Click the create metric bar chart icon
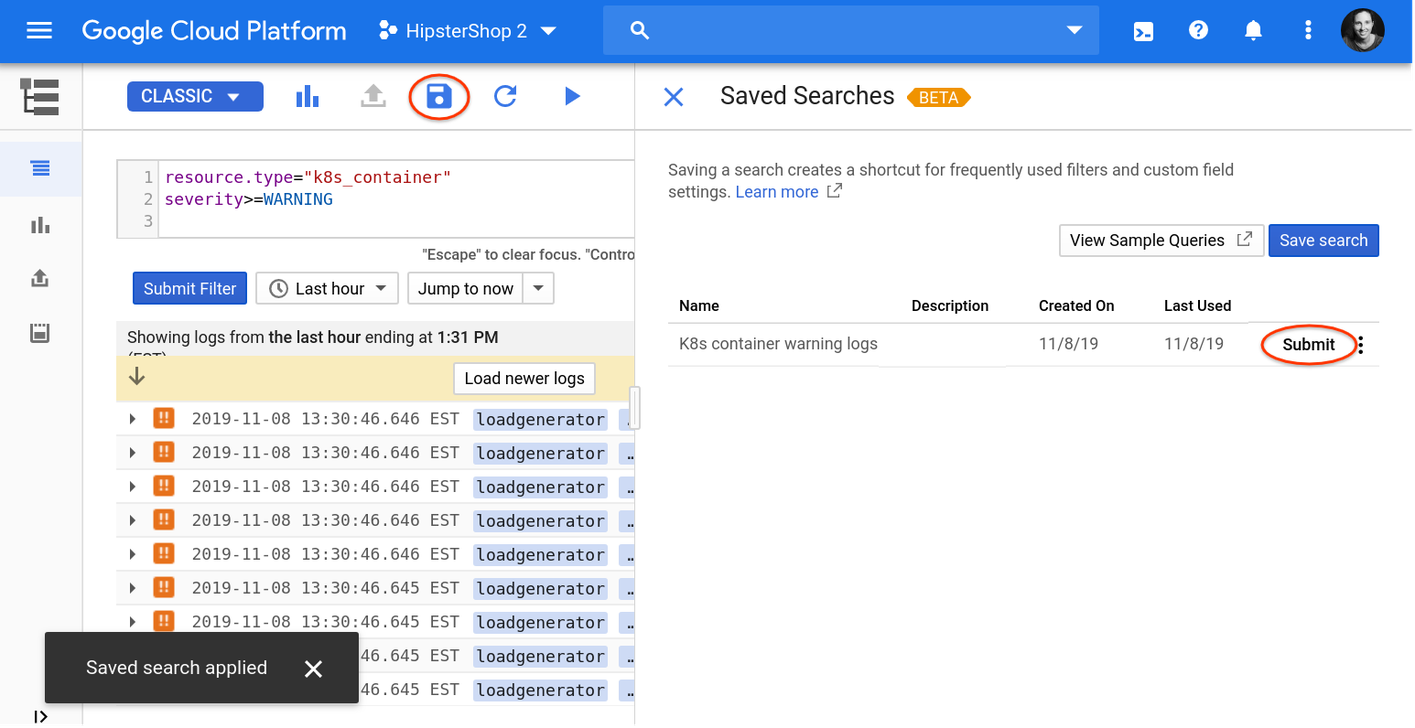The image size is (1415, 728). click(x=307, y=96)
